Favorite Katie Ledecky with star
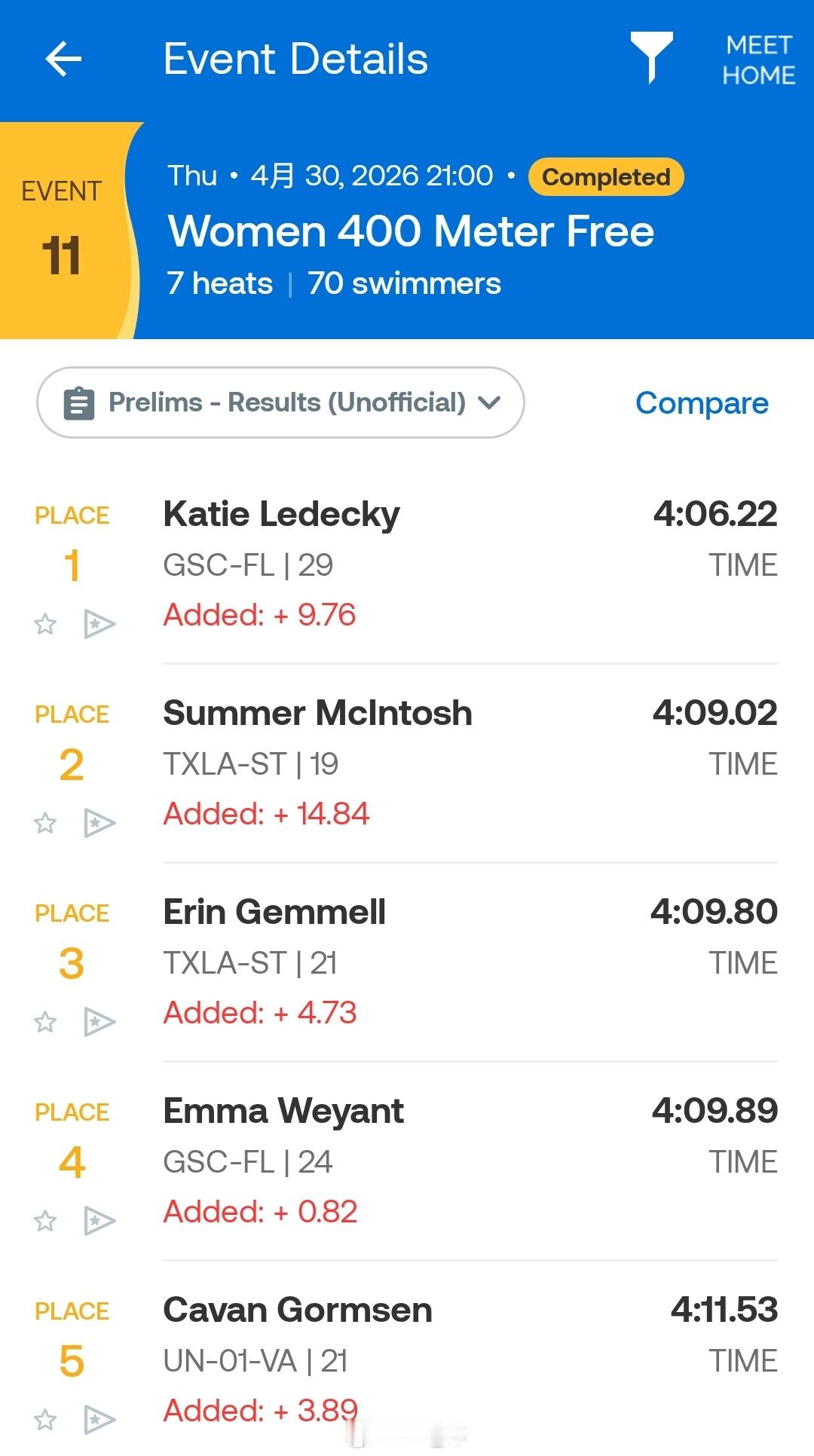Image resolution: width=814 pixels, height=1456 pixels. pos(45,624)
